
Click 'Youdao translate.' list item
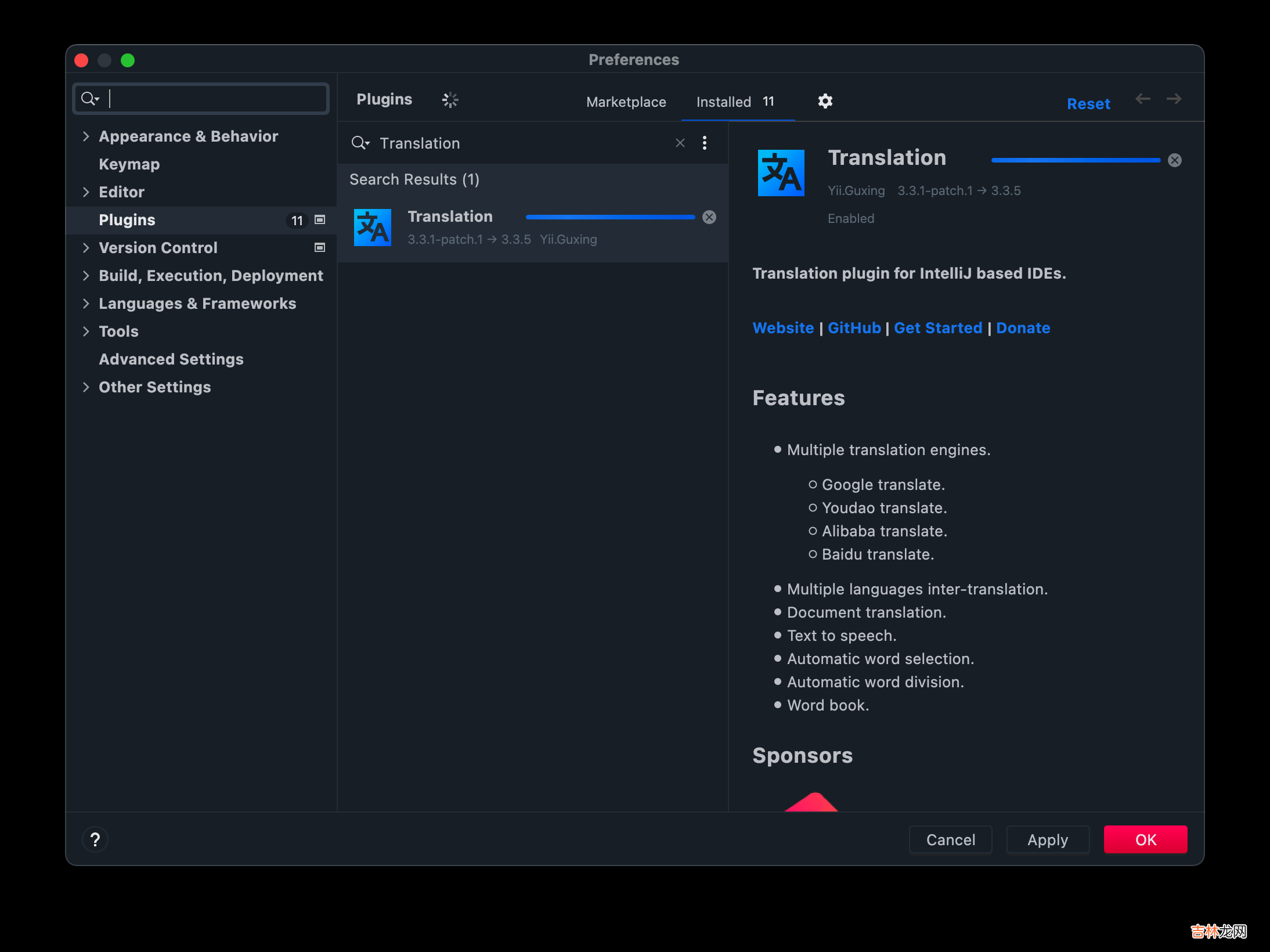[885, 508]
